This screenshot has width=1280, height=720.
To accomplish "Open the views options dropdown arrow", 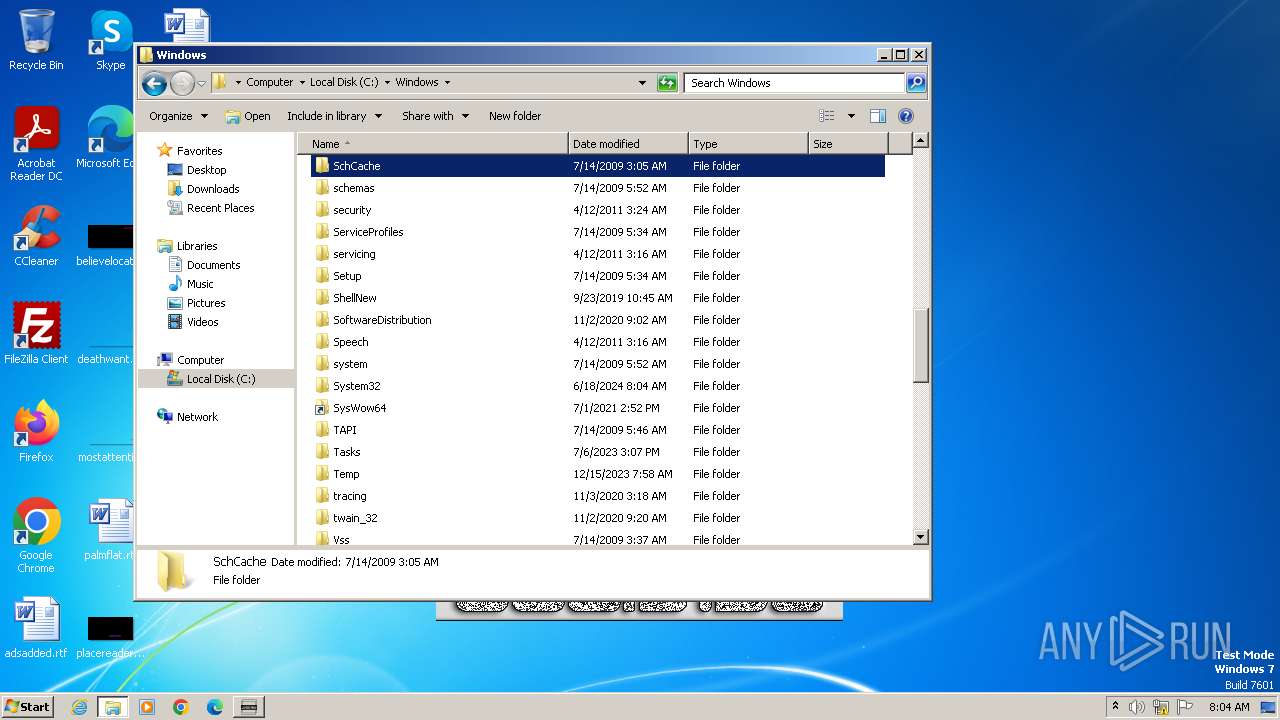I will click(x=851, y=116).
